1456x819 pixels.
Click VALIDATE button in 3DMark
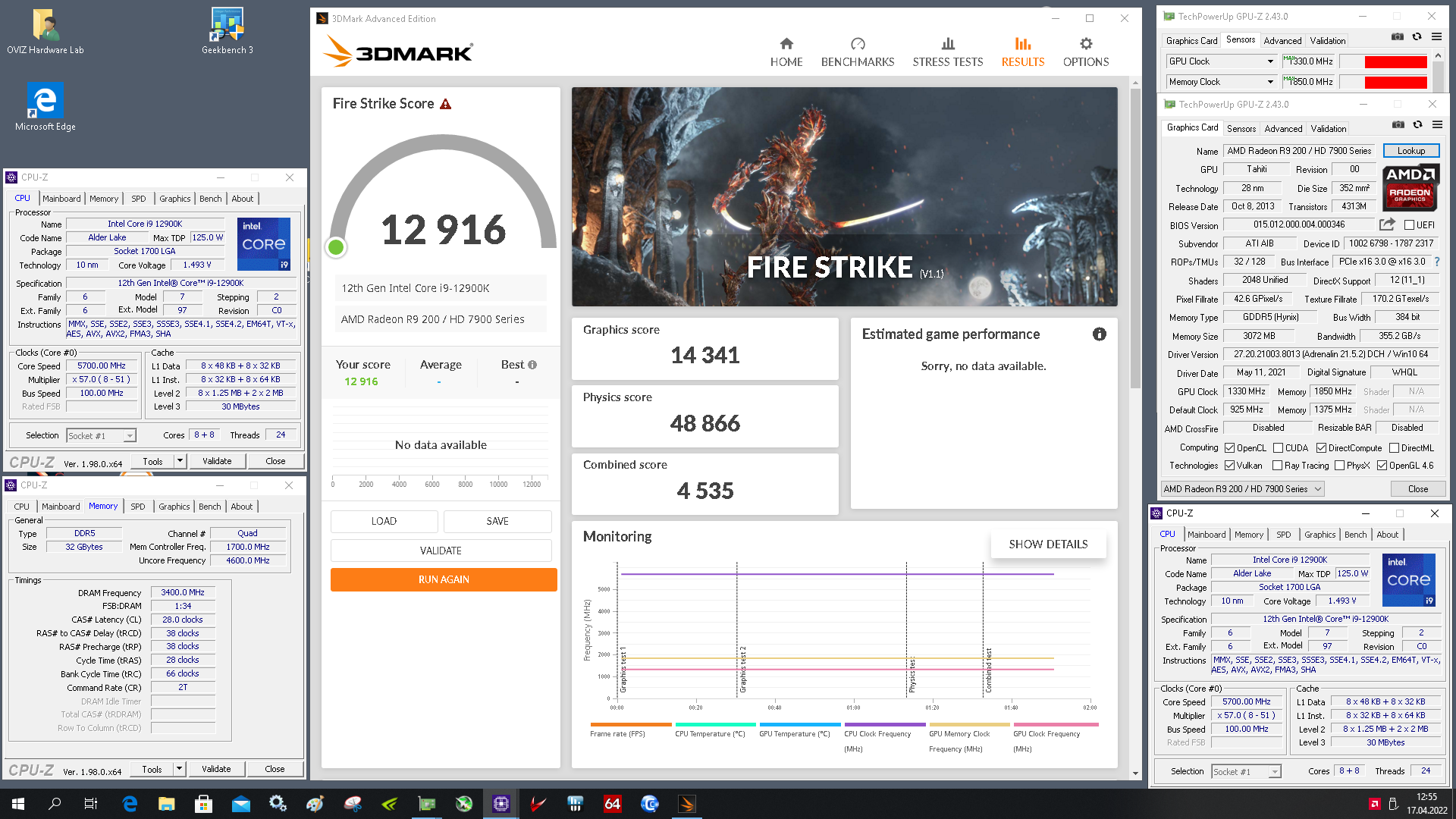point(441,551)
